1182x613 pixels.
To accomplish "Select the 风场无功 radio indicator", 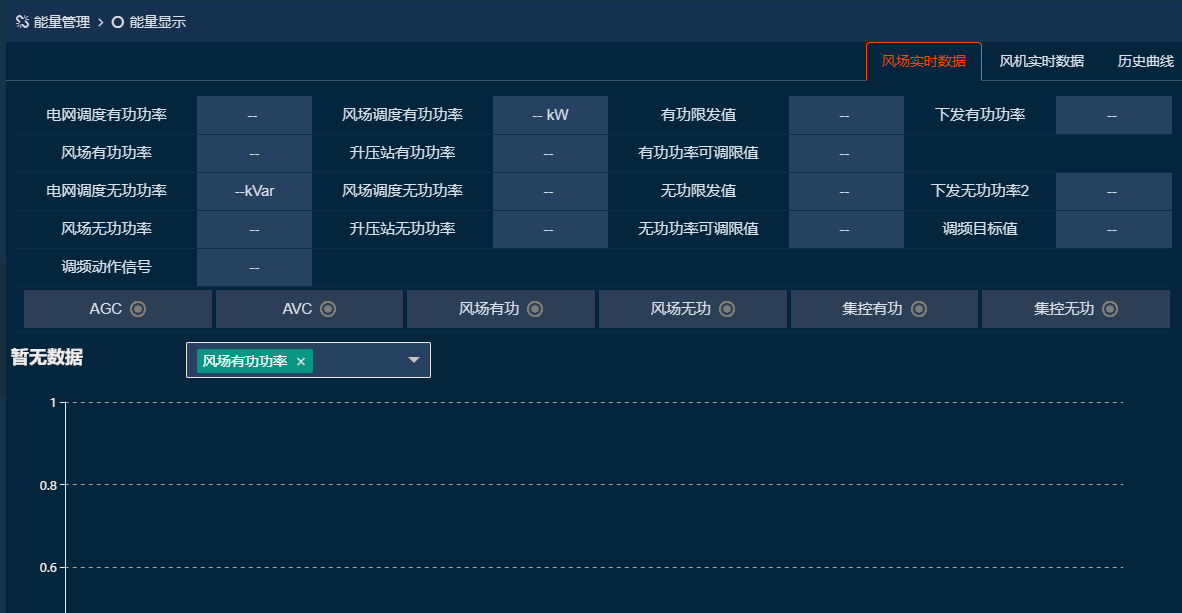I will pos(727,309).
